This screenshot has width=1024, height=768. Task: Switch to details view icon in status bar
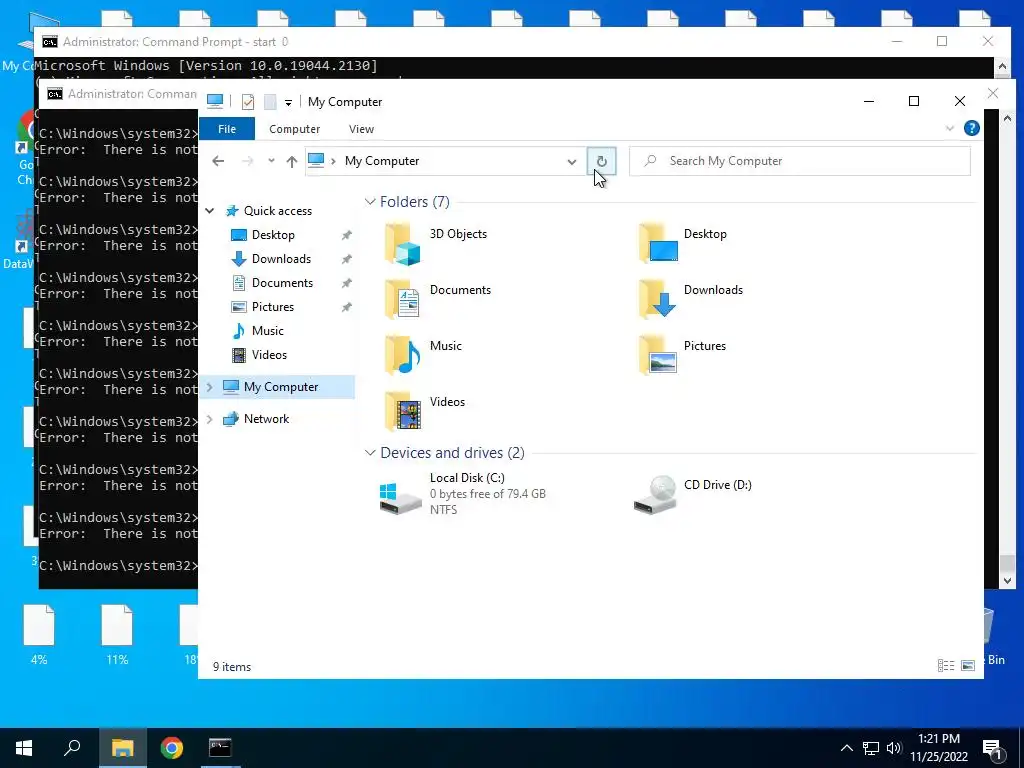pos(946,665)
